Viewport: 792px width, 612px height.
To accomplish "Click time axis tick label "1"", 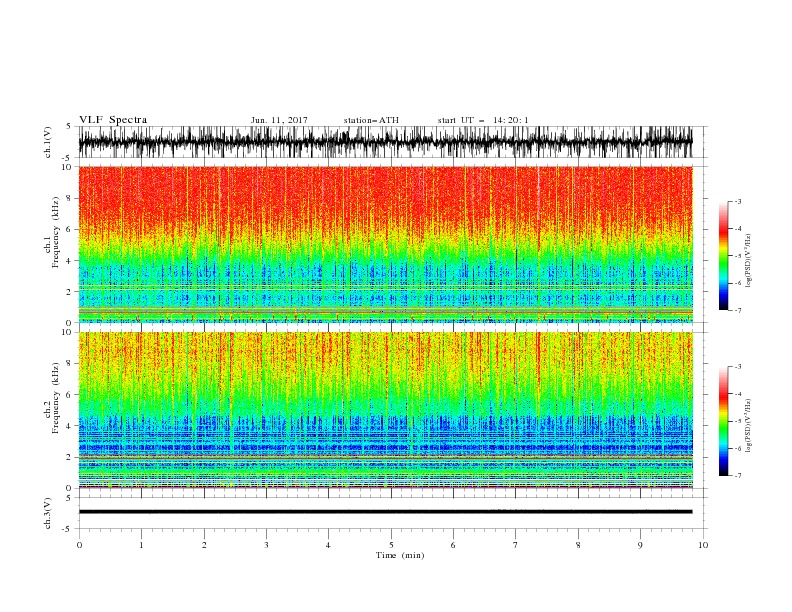I will (141, 545).
